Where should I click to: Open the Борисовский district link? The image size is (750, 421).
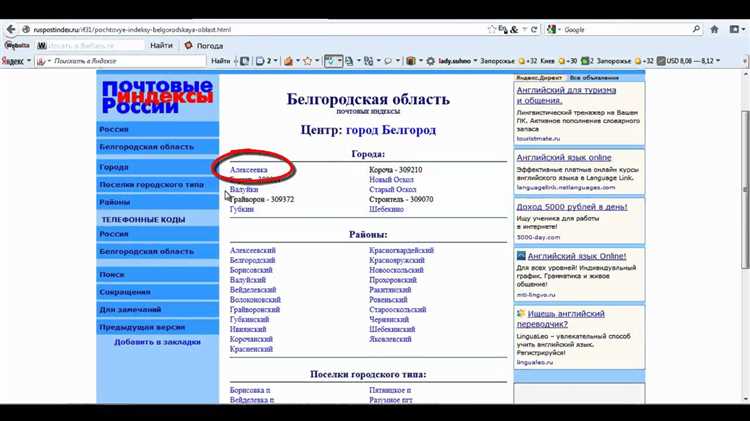tap(251, 270)
